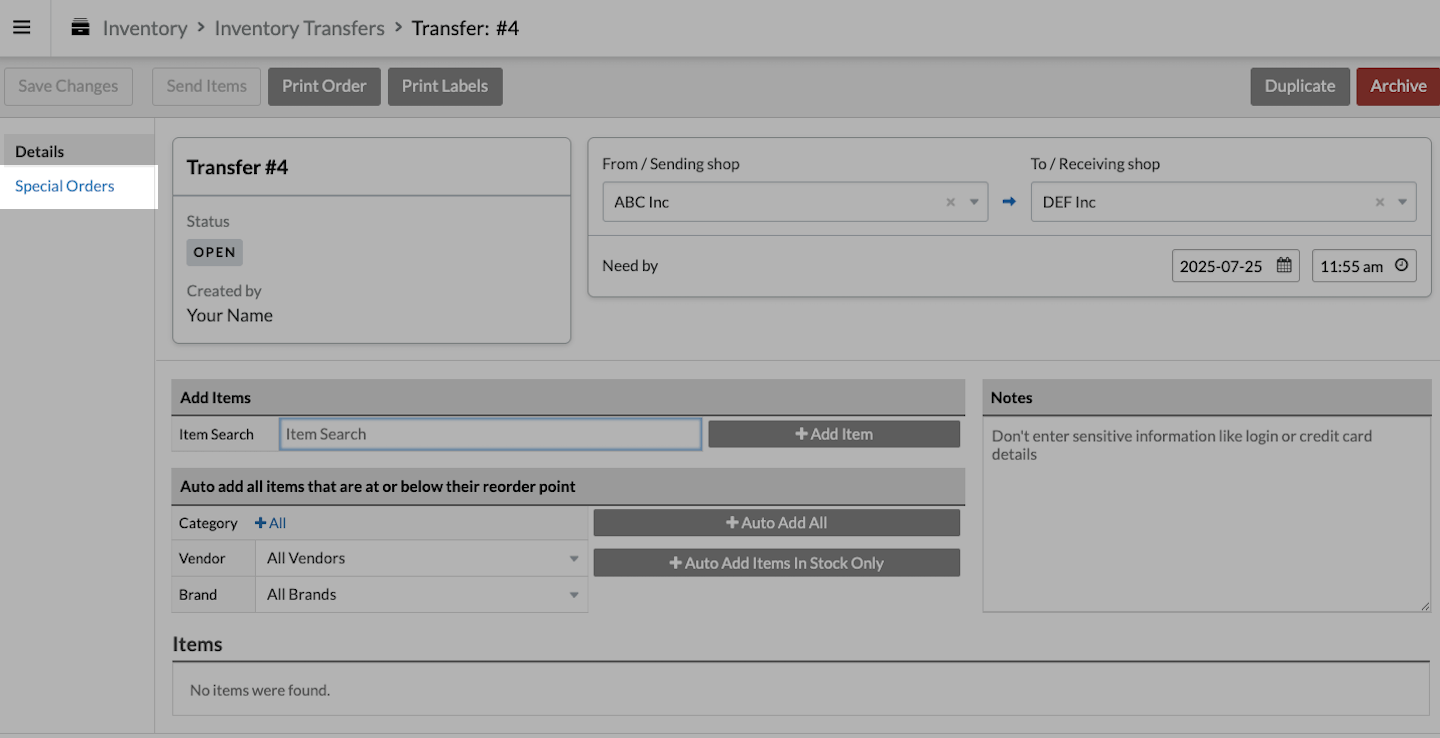Clear the ABC Inc sending shop selection
1440x738 pixels.
click(951, 202)
